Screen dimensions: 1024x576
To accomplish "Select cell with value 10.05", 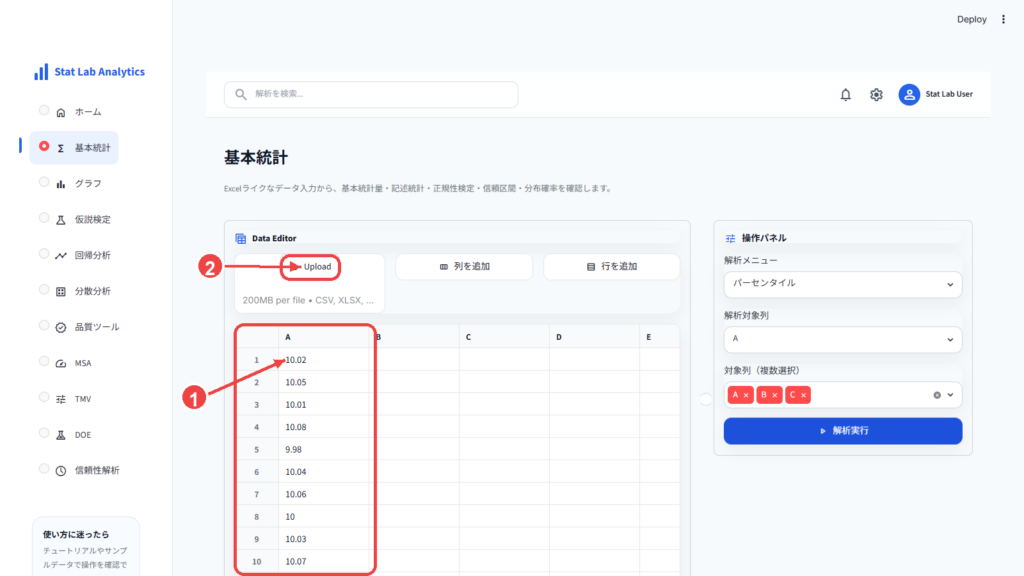I will click(324, 383).
